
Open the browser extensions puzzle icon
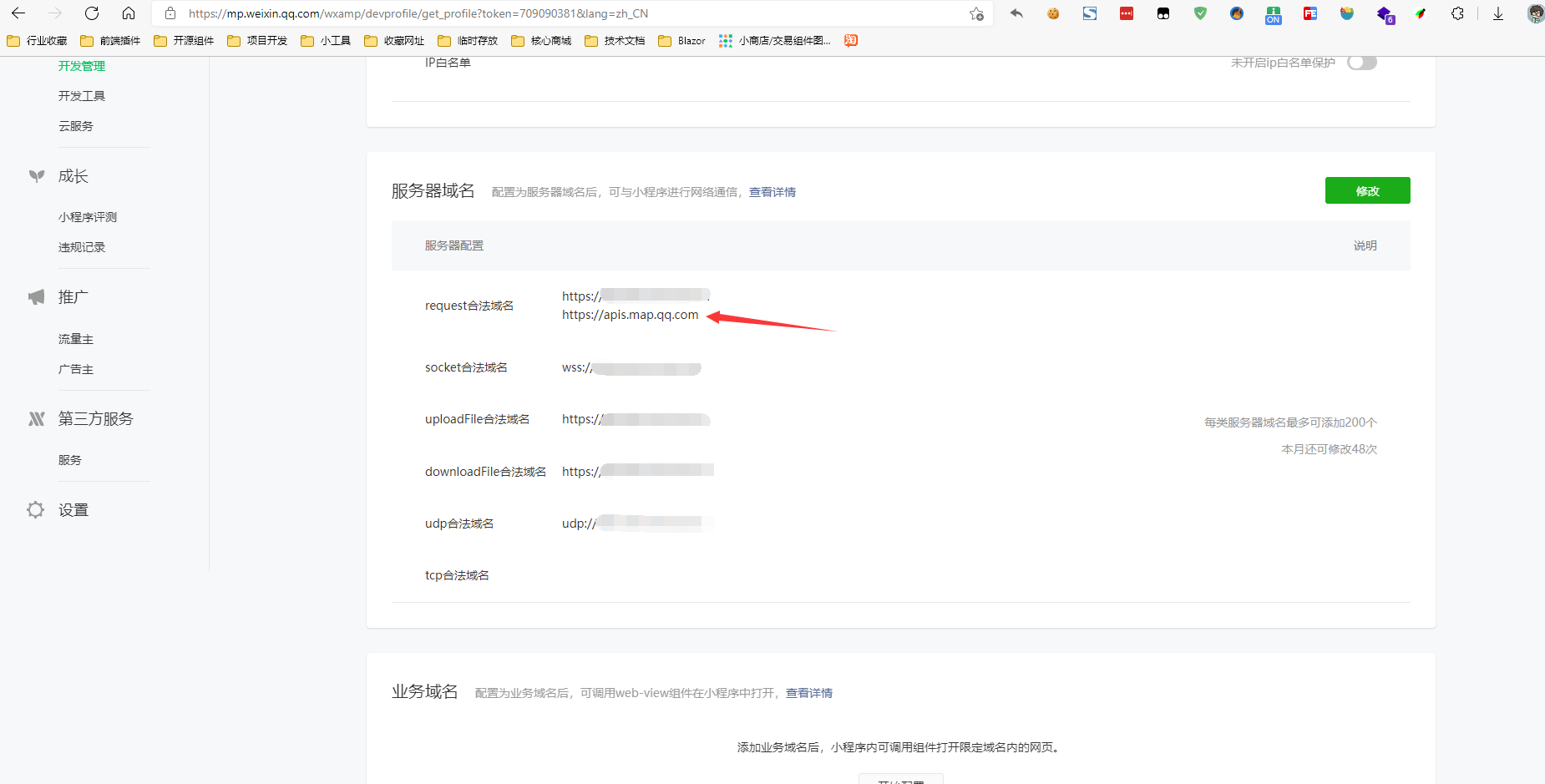click(x=1457, y=13)
